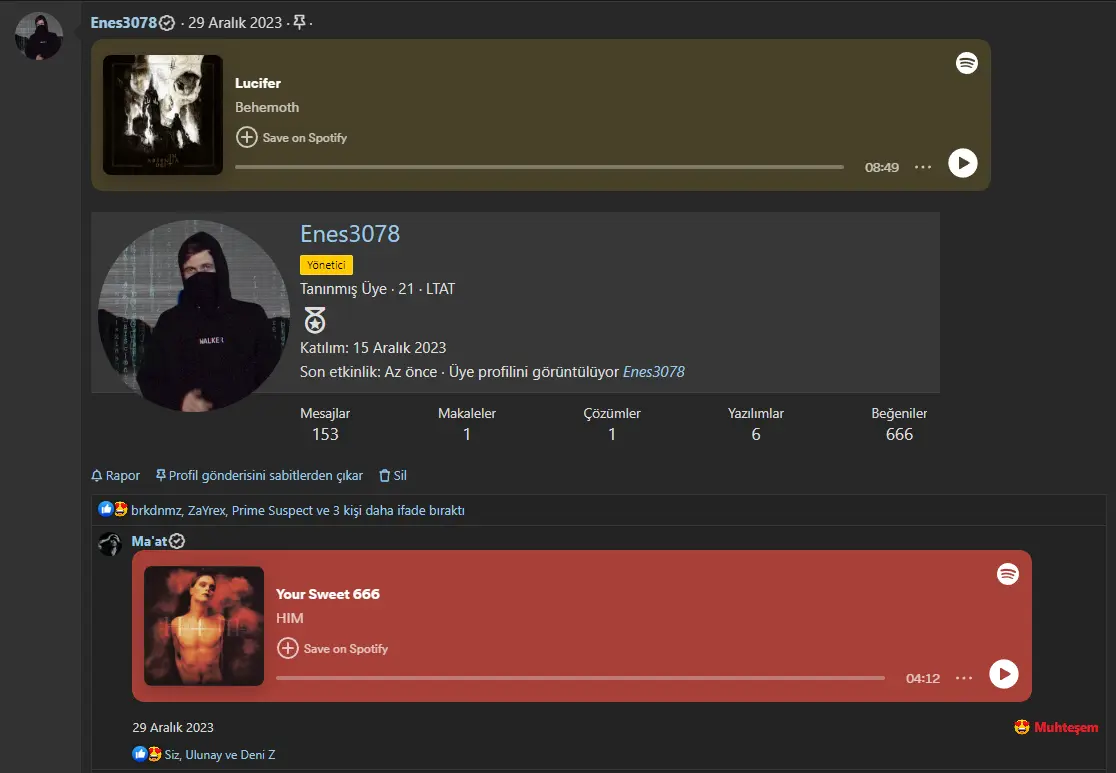
Task: Open Your Sweet 666 album cover
Action: pos(204,626)
